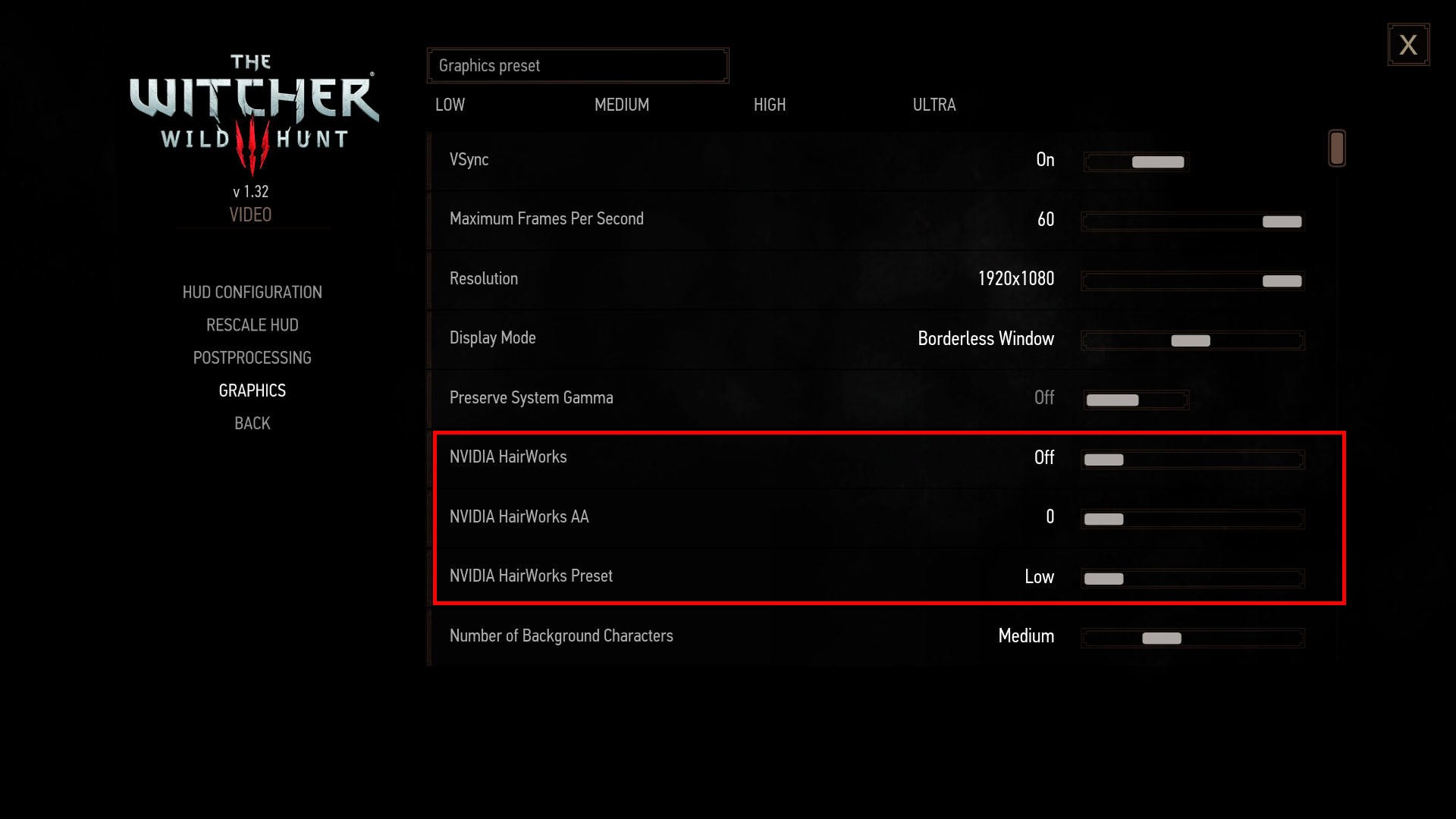Click the Witcher 3 version label
This screenshot has width=1456, height=819.
(x=252, y=191)
